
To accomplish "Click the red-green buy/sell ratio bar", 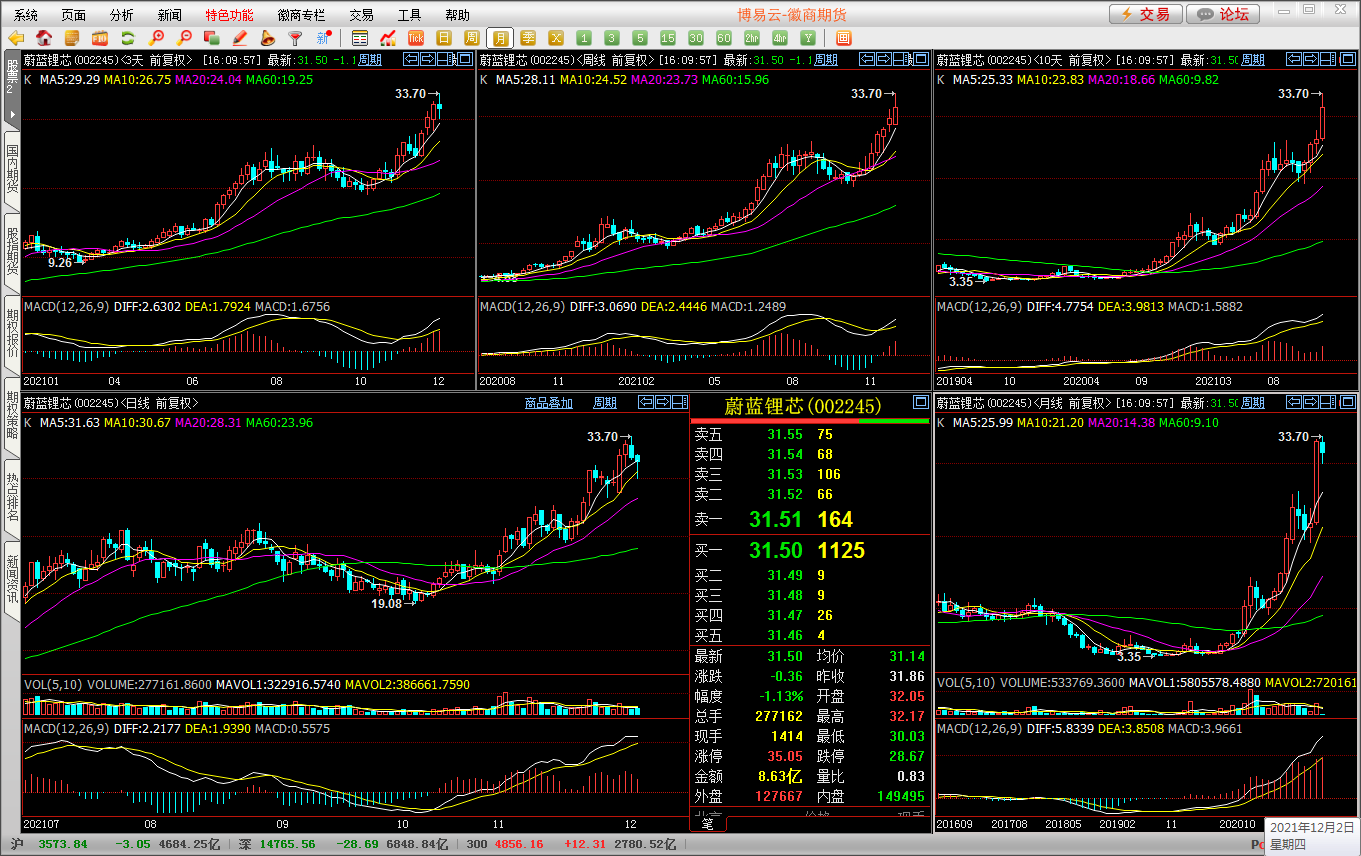I will tap(810, 421).
